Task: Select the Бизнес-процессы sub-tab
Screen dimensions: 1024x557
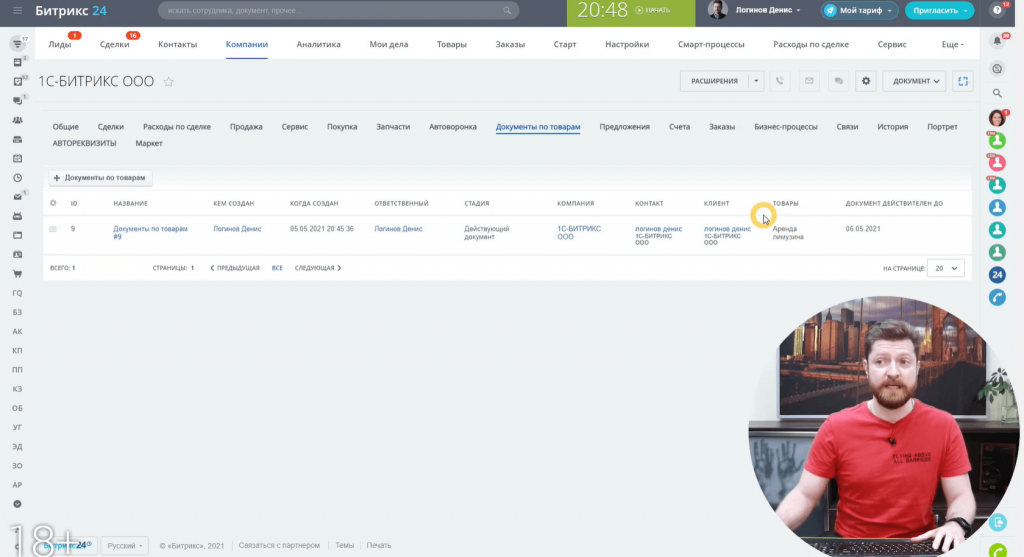Action: pos(786,127)
